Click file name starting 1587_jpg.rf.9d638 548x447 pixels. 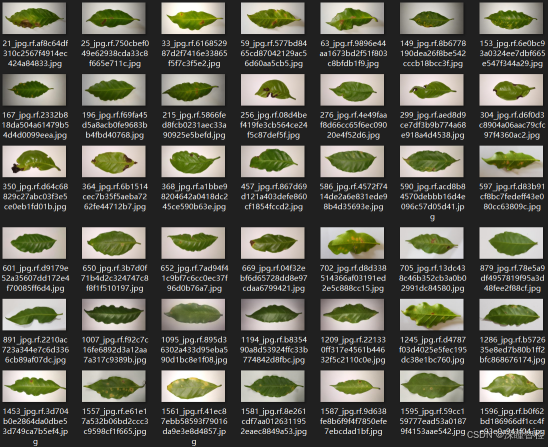pos(353,421)
